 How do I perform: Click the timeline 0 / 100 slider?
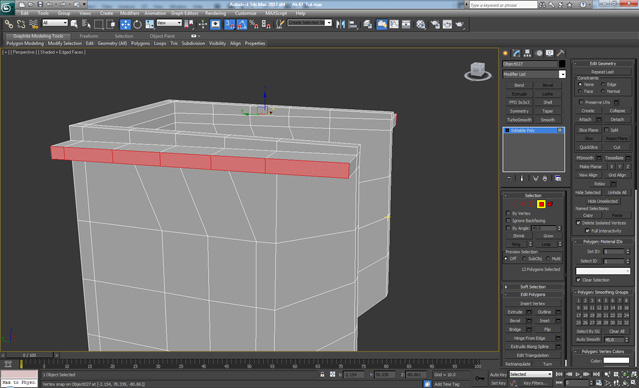click(29, 355)
